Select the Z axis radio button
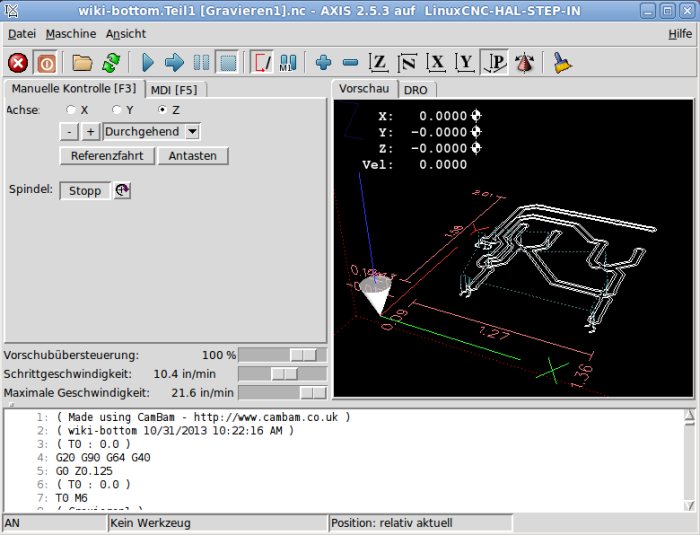The height and width of the screenshot is (535, 700). [163, 110]
